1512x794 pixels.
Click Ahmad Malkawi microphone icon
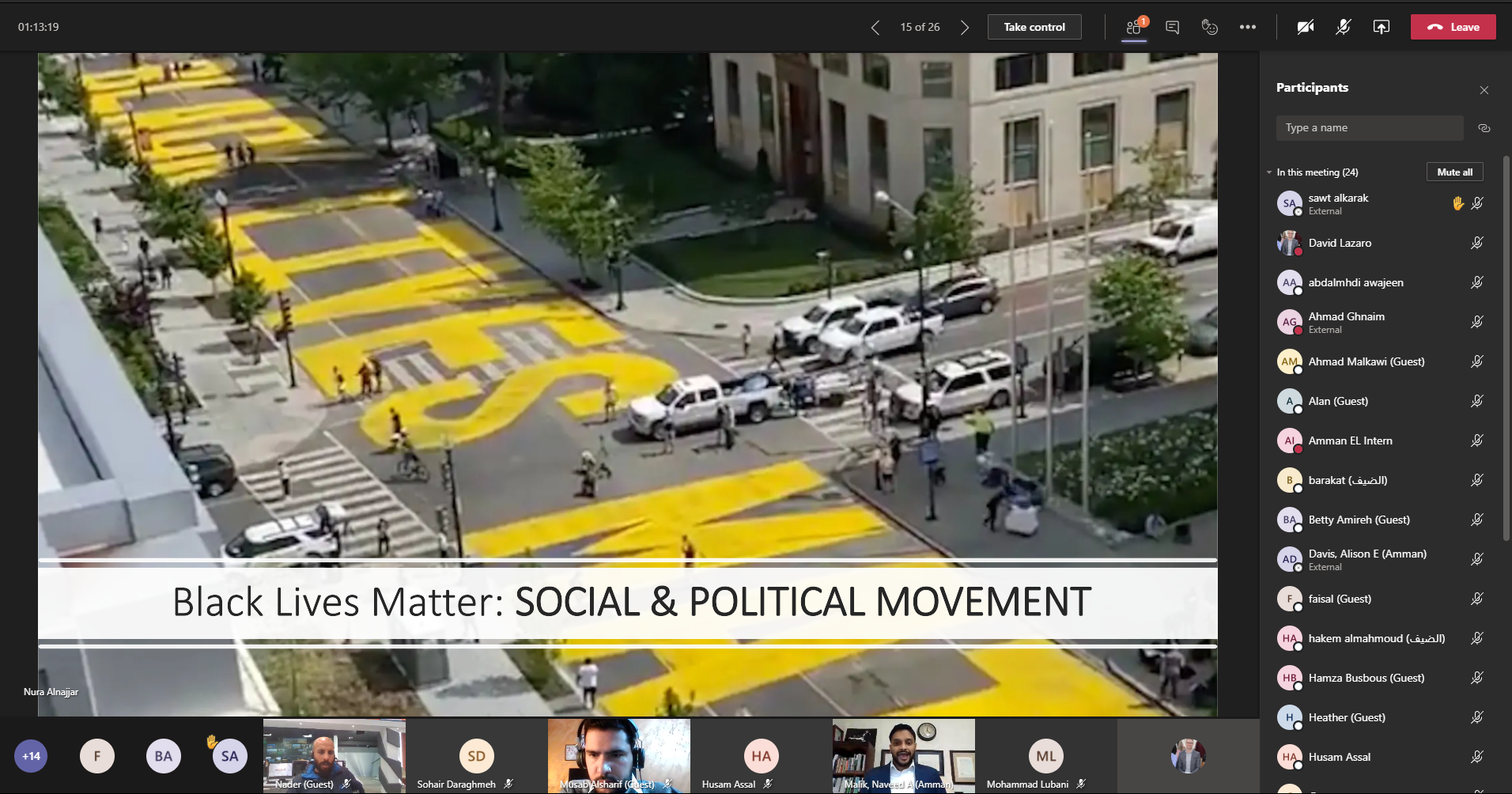1477,361
